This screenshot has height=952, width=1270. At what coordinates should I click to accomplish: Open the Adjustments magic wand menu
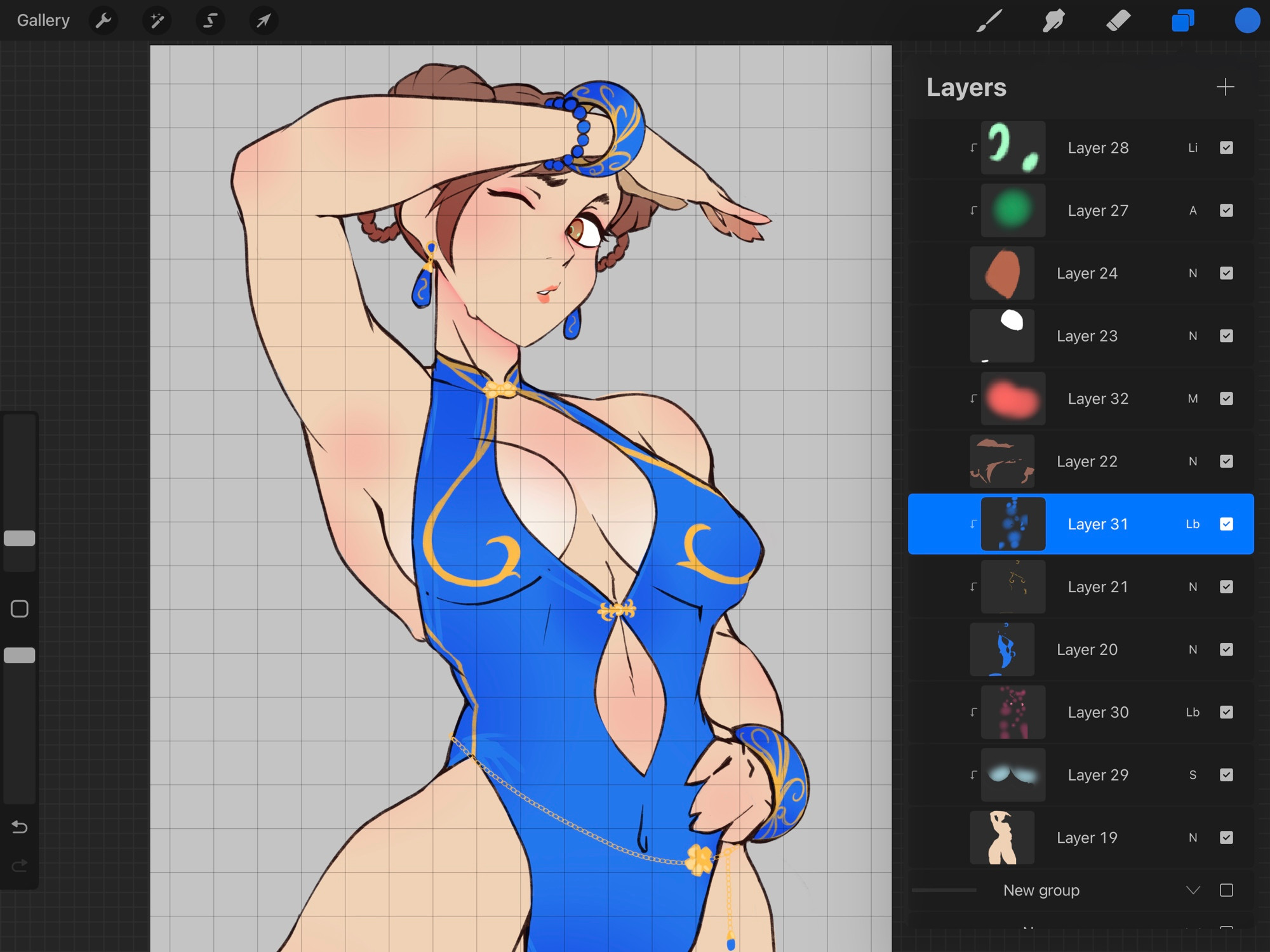(156, 21)
